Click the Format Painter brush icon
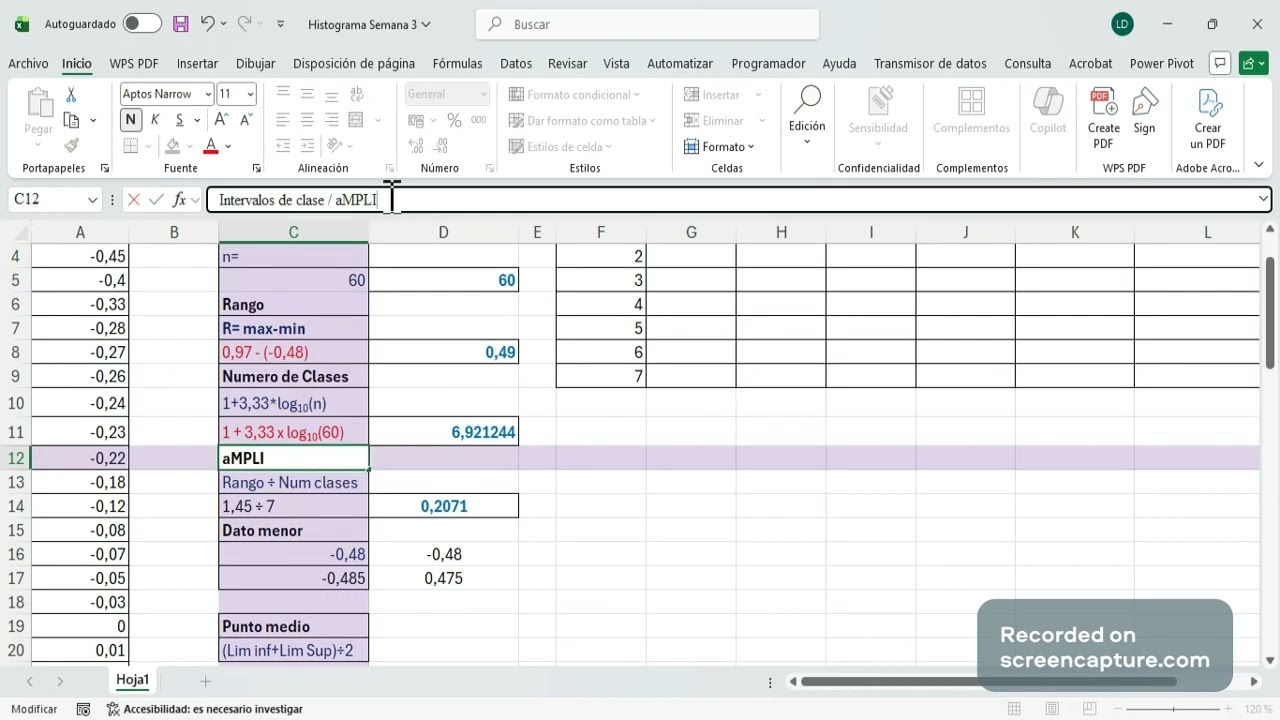1280x720 pixels. pyautogui.click(x=71, y=146)
